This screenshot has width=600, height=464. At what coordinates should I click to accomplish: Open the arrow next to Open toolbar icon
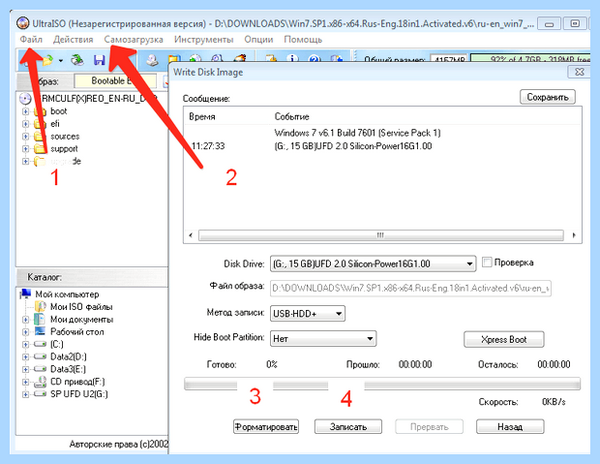61,60
